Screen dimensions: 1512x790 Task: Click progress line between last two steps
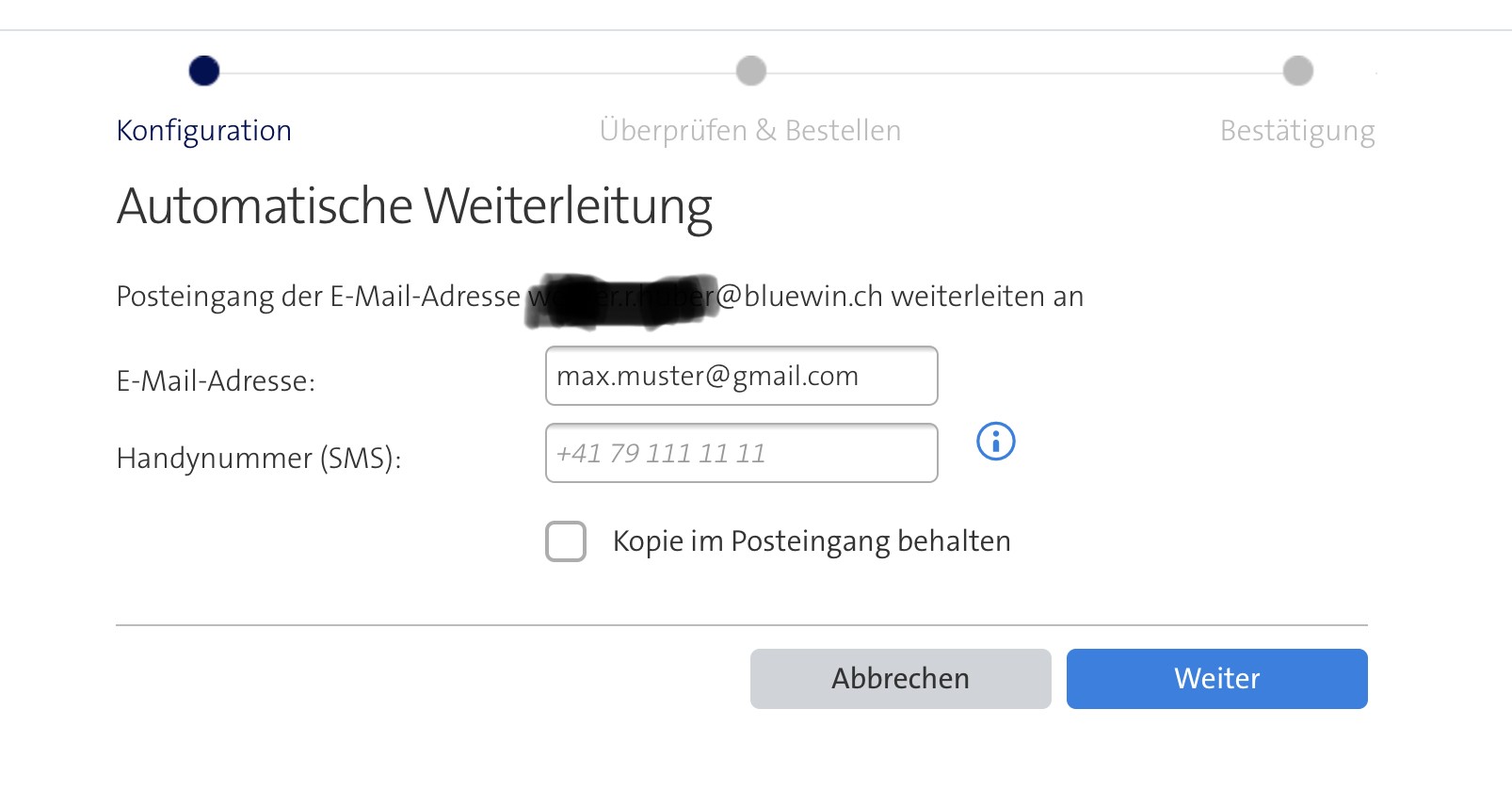tap(1024, 73)
